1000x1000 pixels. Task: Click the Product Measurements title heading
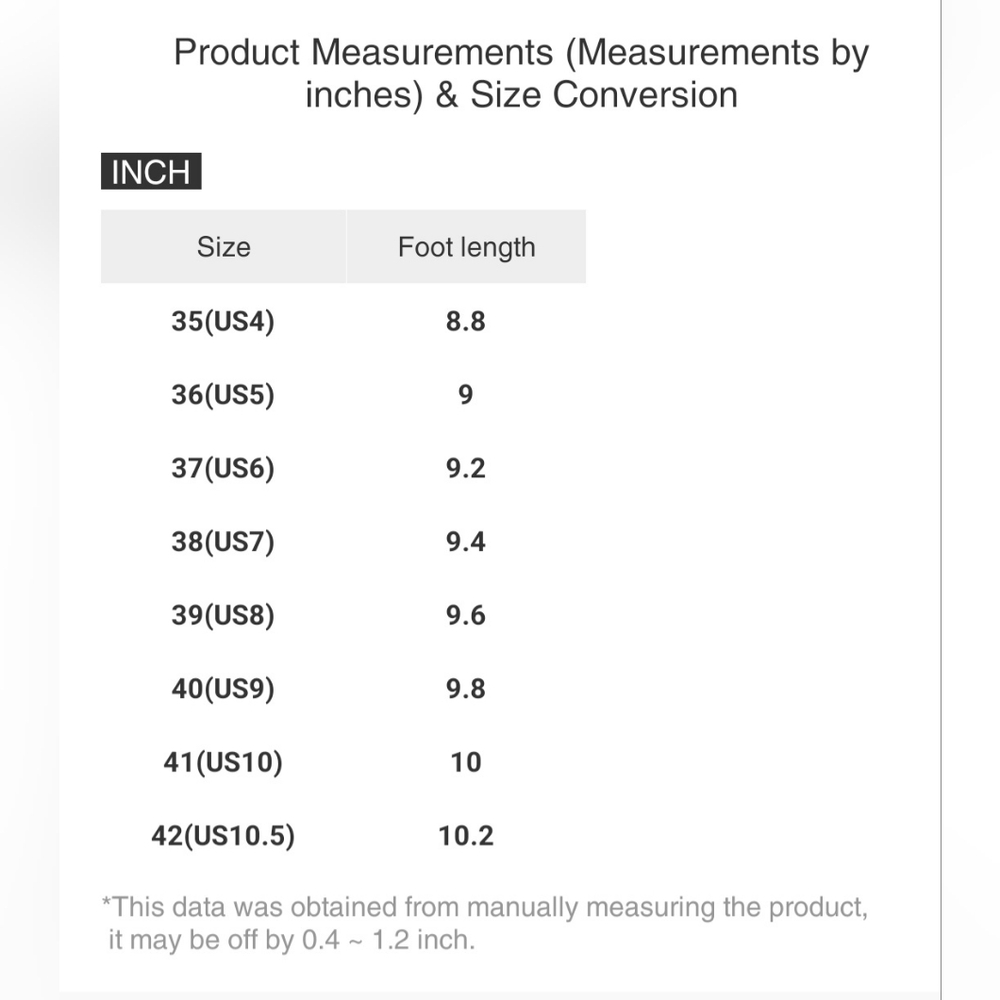tap(521, 73)
